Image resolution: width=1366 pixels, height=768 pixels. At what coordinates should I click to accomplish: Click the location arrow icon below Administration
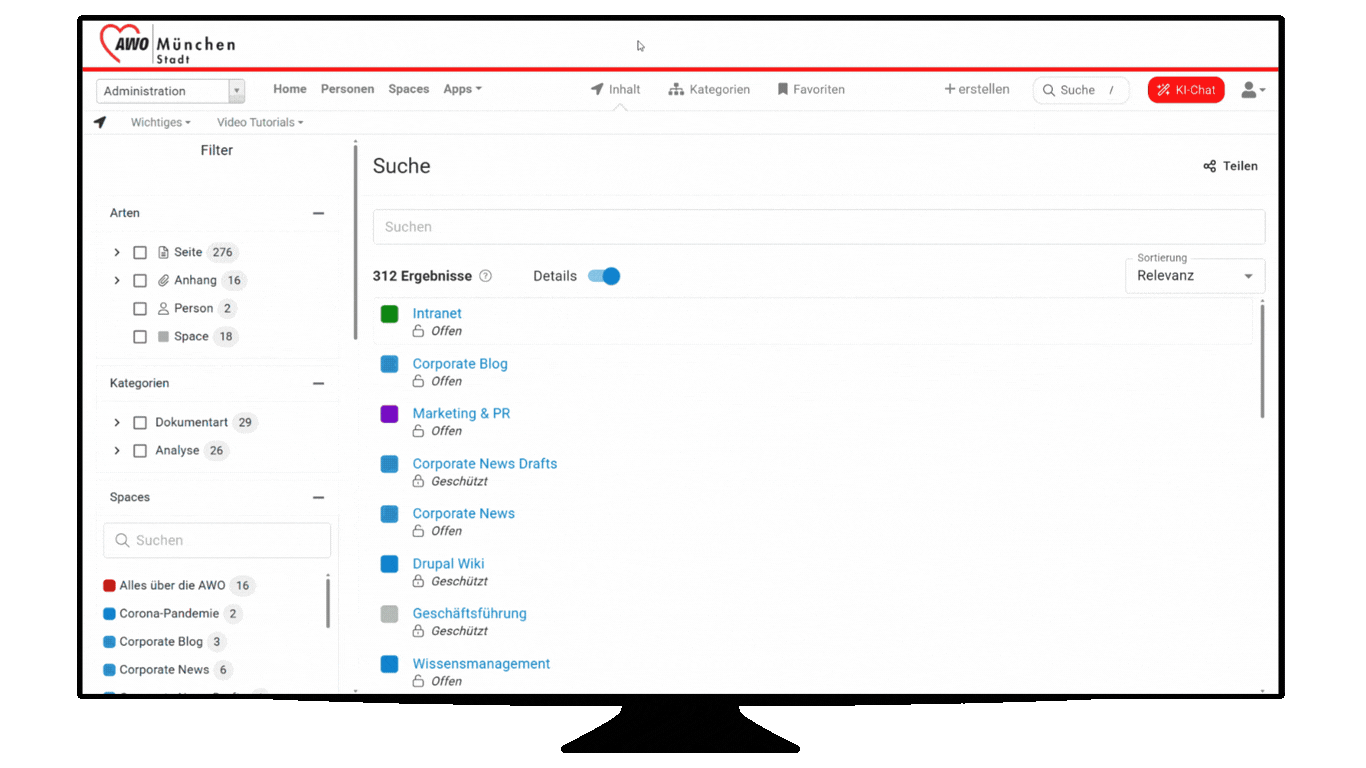[x=100, y=122]
